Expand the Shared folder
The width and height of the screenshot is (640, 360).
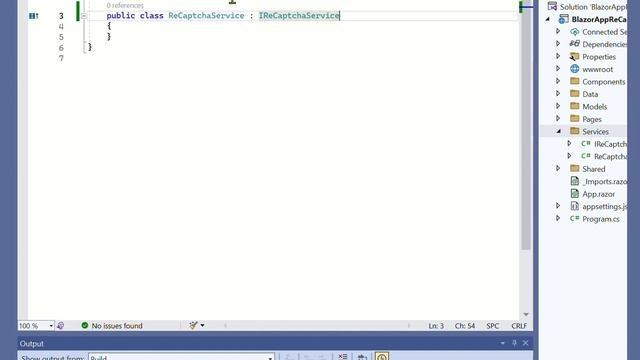pyautogui.click(x=558, y=169)
